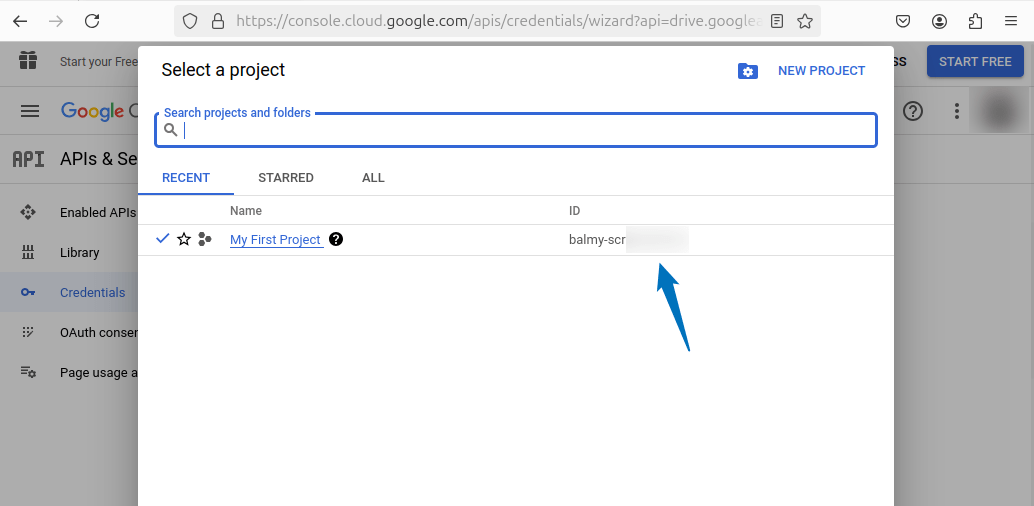1034x506 pixels.
Task: Bookmark this page with the star icon
Action: (x=805, y=22)
